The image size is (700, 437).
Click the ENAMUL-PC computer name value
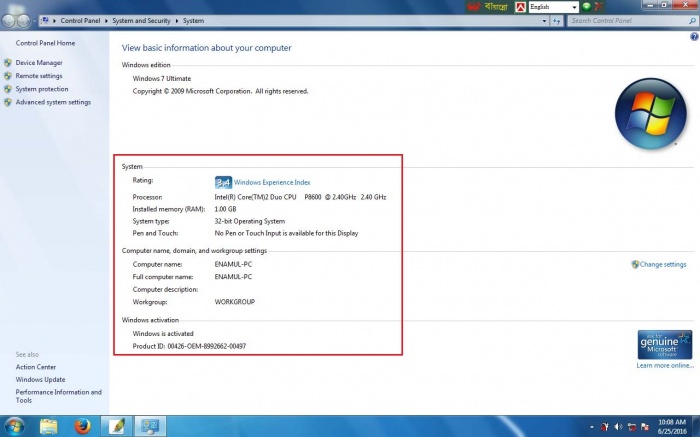pos(233,264)
